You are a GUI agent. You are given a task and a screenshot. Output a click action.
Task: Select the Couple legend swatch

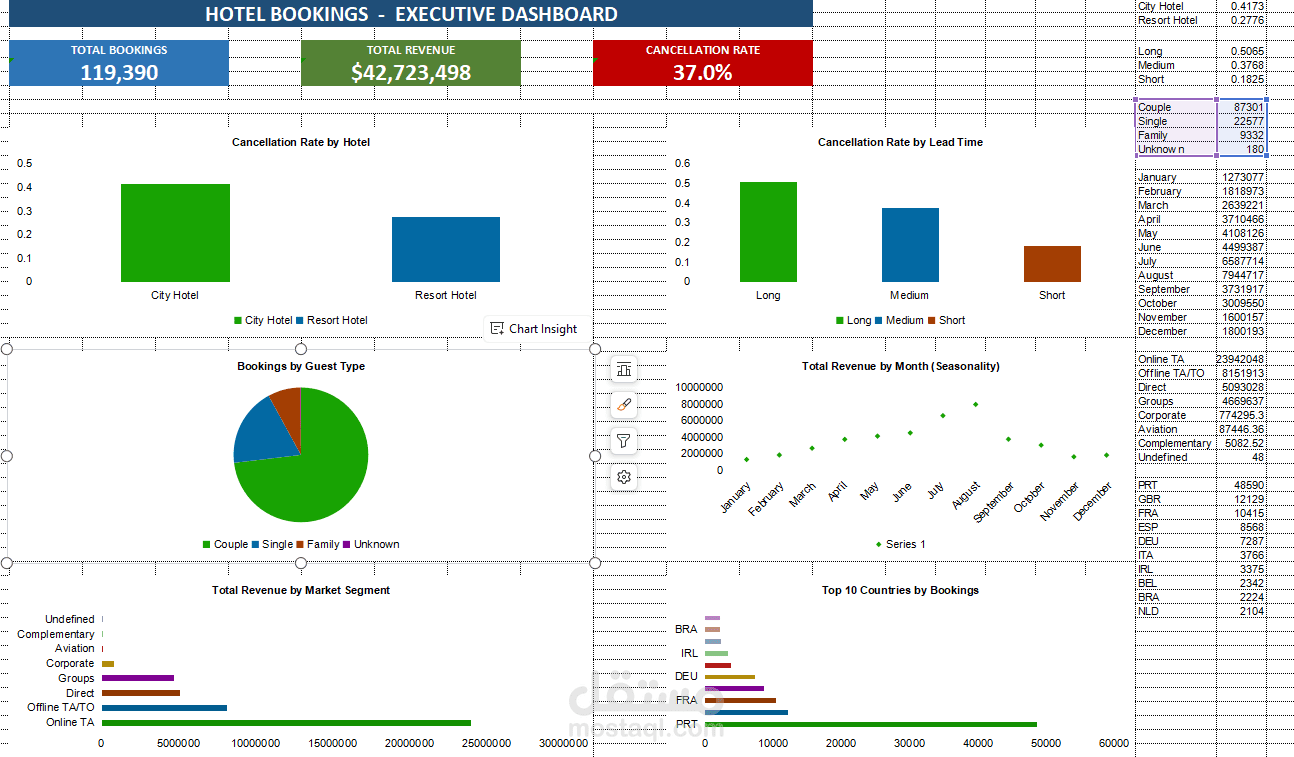pos(207,545)
